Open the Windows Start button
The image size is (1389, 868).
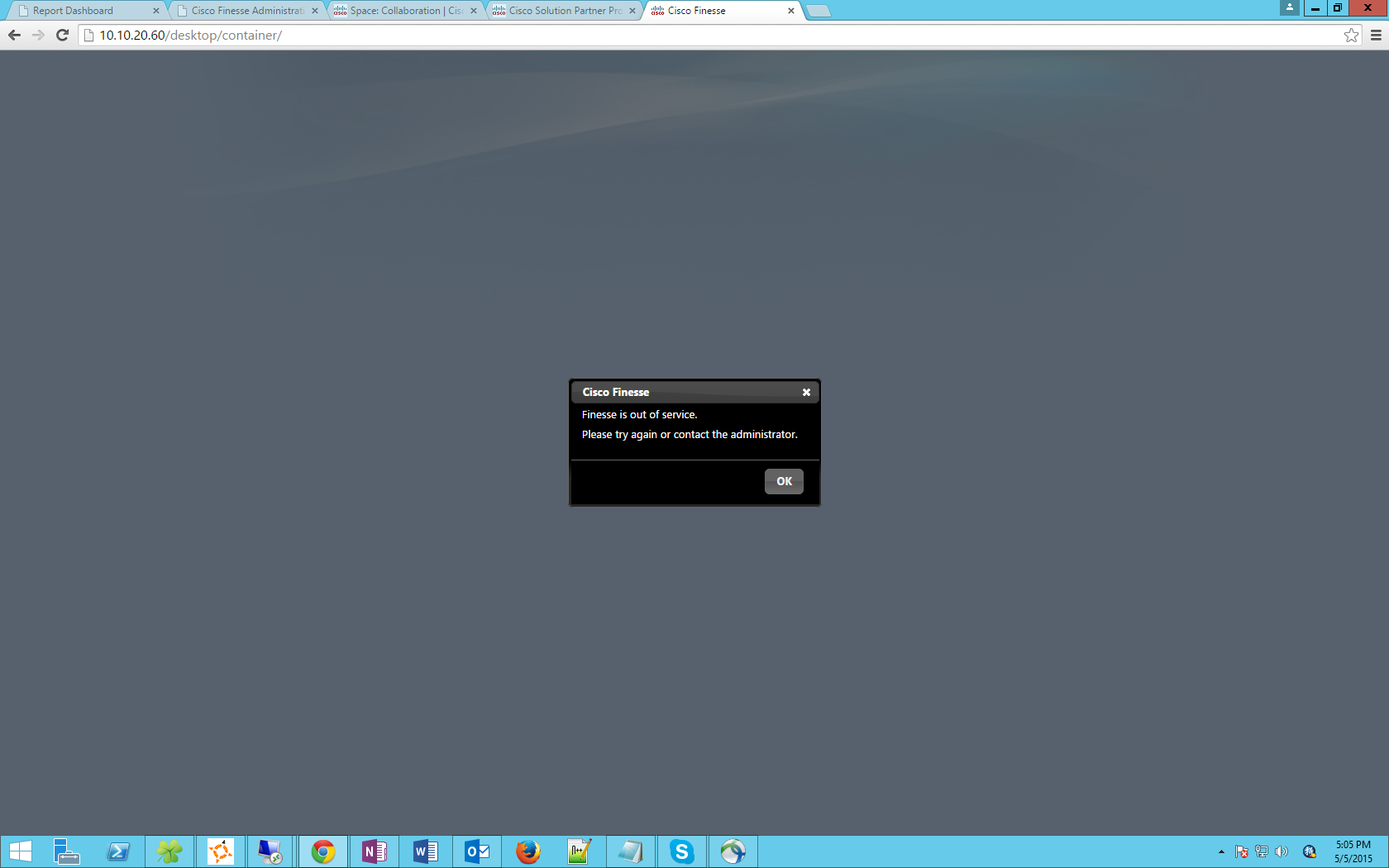pos(20,851)
